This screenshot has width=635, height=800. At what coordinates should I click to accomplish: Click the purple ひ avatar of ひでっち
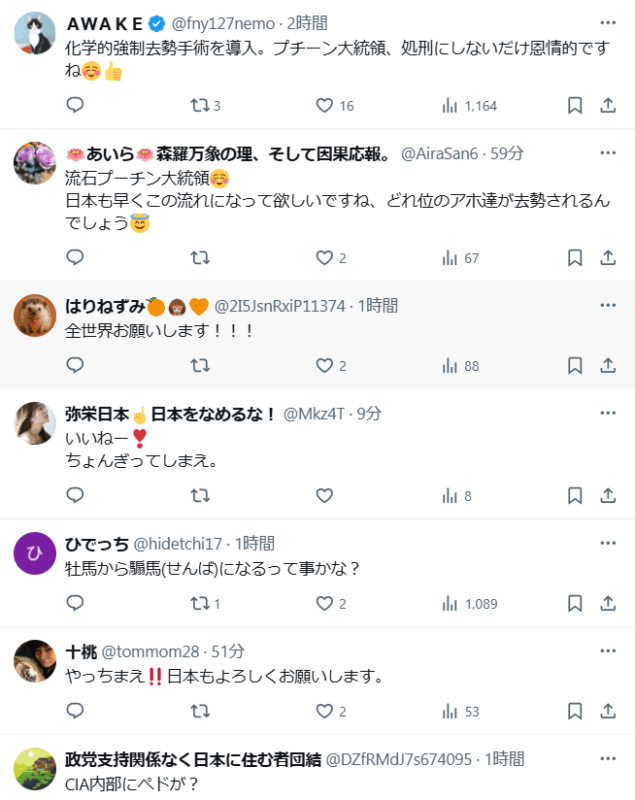pyautogui.click(x=34, y=554)
